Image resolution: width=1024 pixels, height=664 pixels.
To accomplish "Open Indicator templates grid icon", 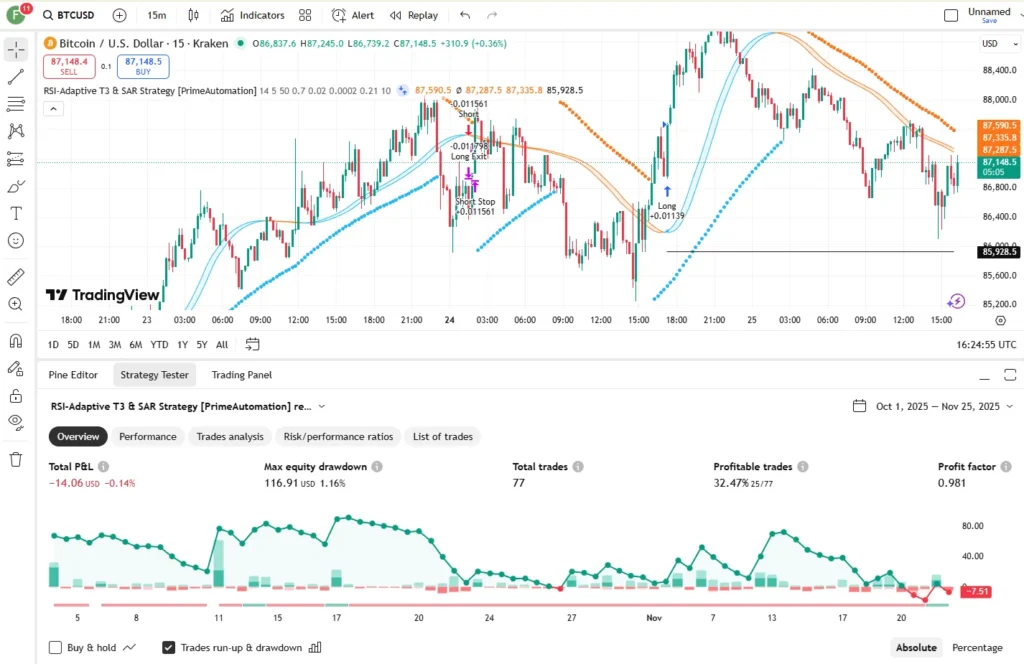I will tap(305, 15).
